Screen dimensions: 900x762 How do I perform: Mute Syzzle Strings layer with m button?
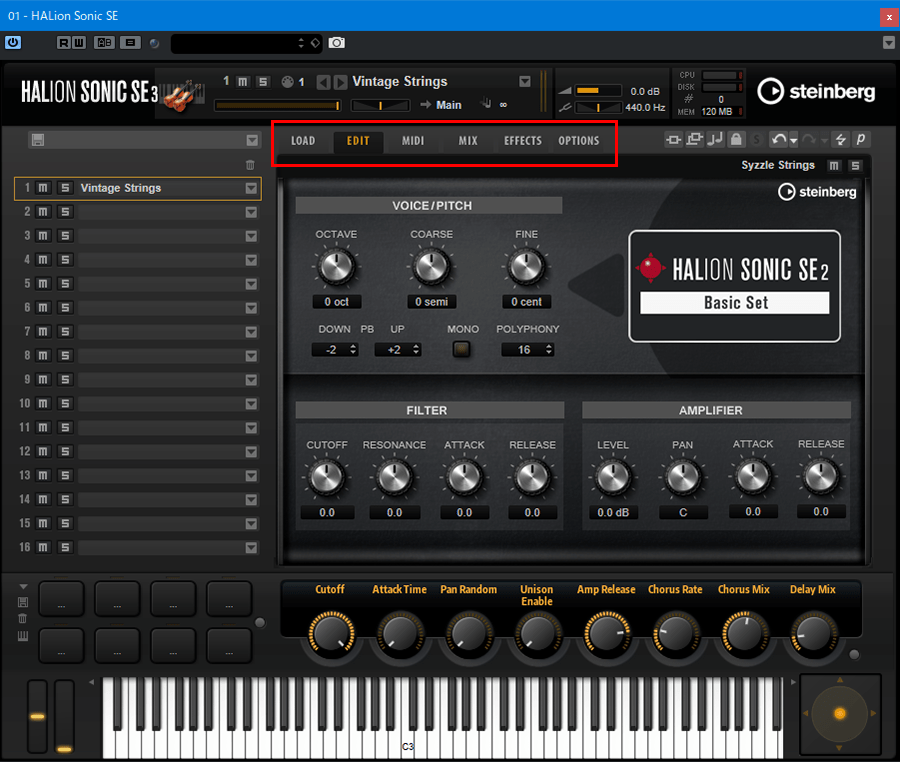click(x=834, y=166)
